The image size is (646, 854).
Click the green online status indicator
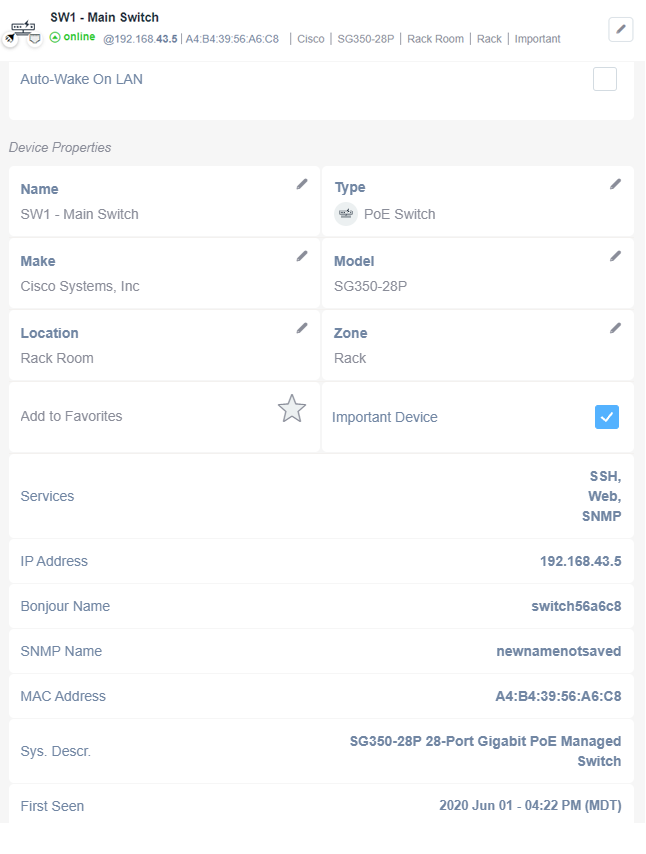click(x=72, y=37)
